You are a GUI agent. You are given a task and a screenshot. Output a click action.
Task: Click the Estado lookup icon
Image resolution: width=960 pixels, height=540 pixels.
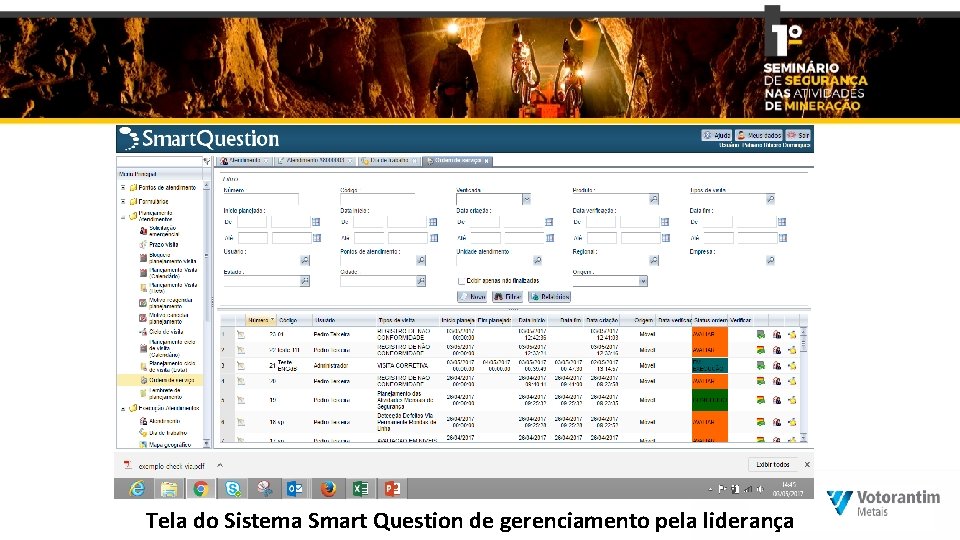[x=304, y=281]
